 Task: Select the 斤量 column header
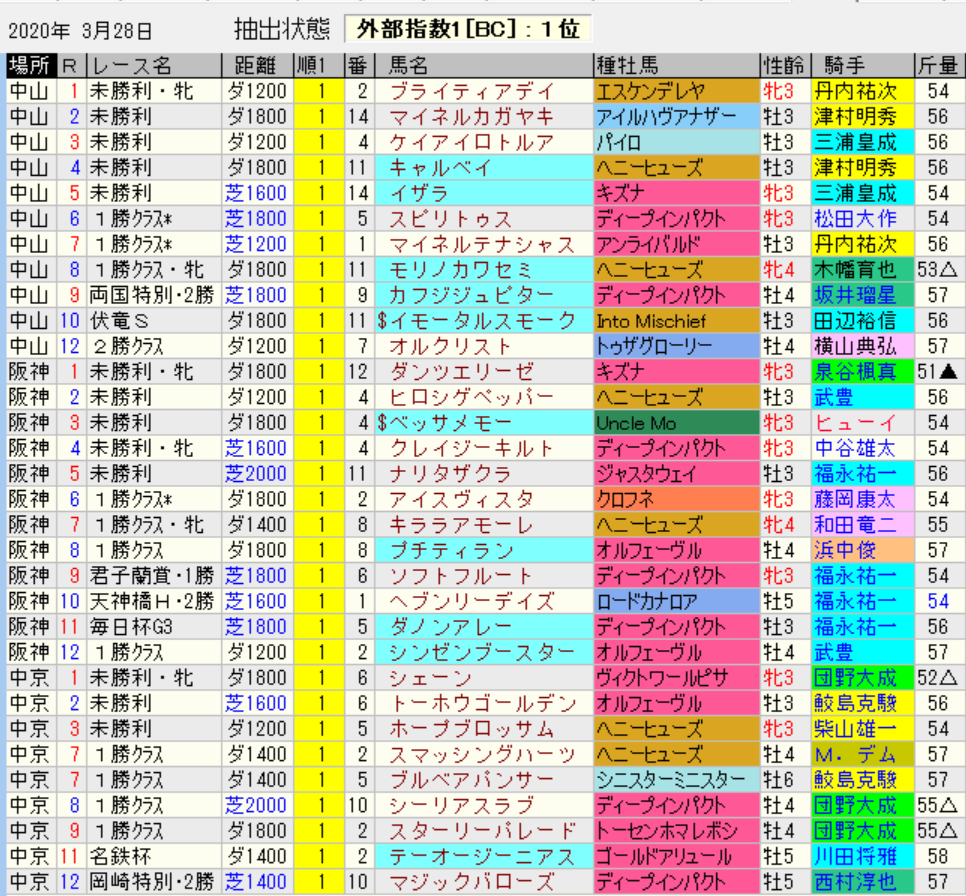938,66
